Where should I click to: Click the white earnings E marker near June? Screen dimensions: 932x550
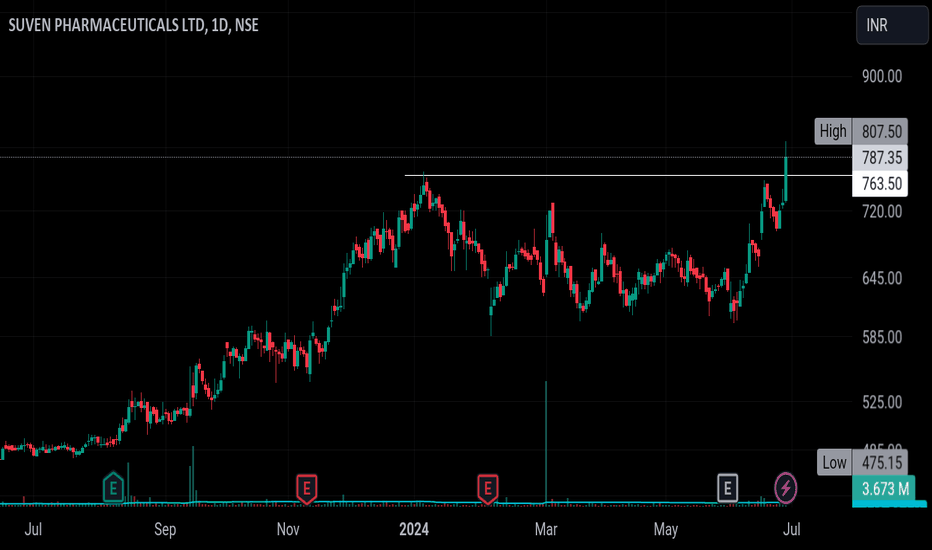tap(728, 488)
